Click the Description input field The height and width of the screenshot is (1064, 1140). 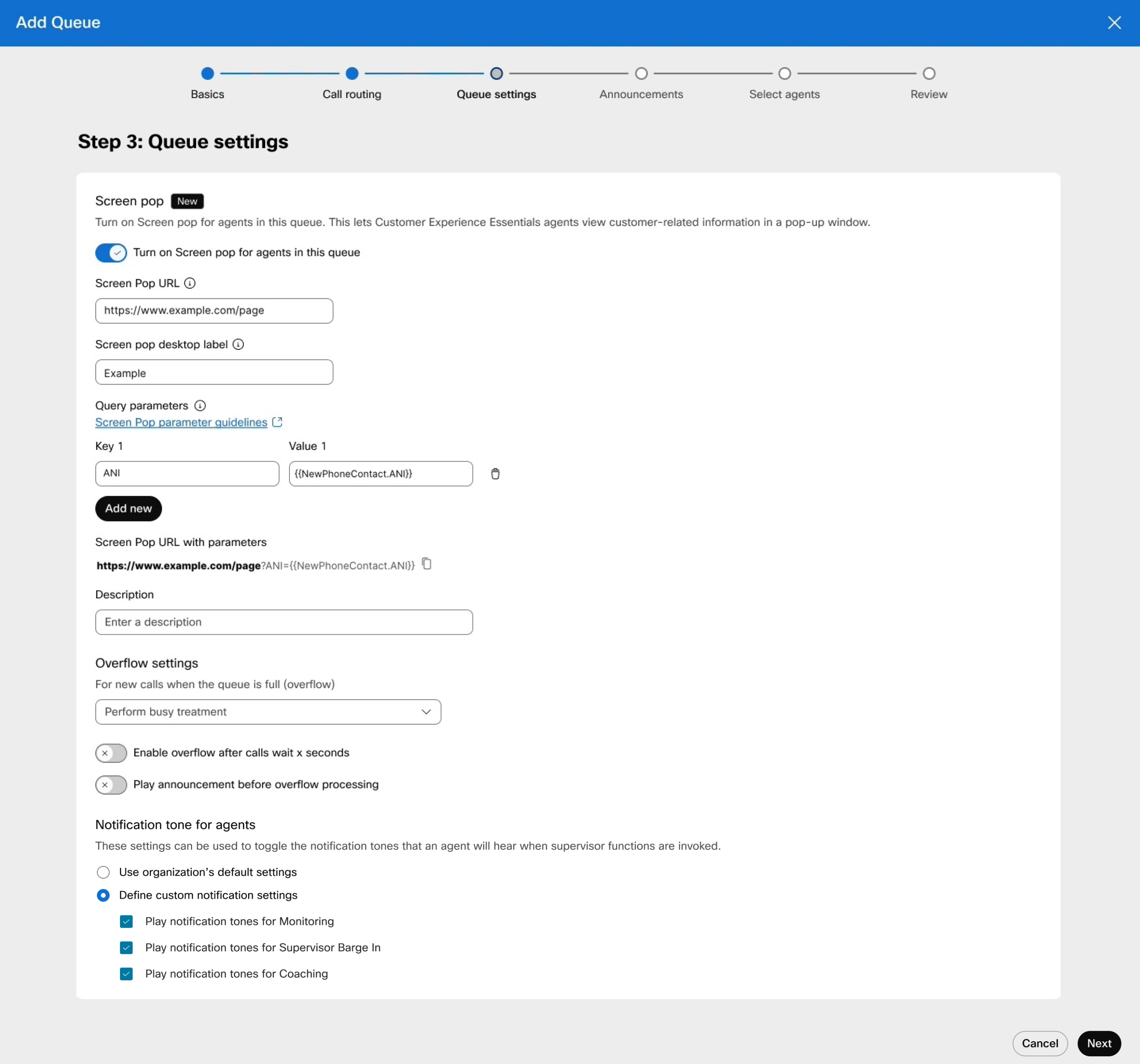pyautogui.click(x=284, y=621)
